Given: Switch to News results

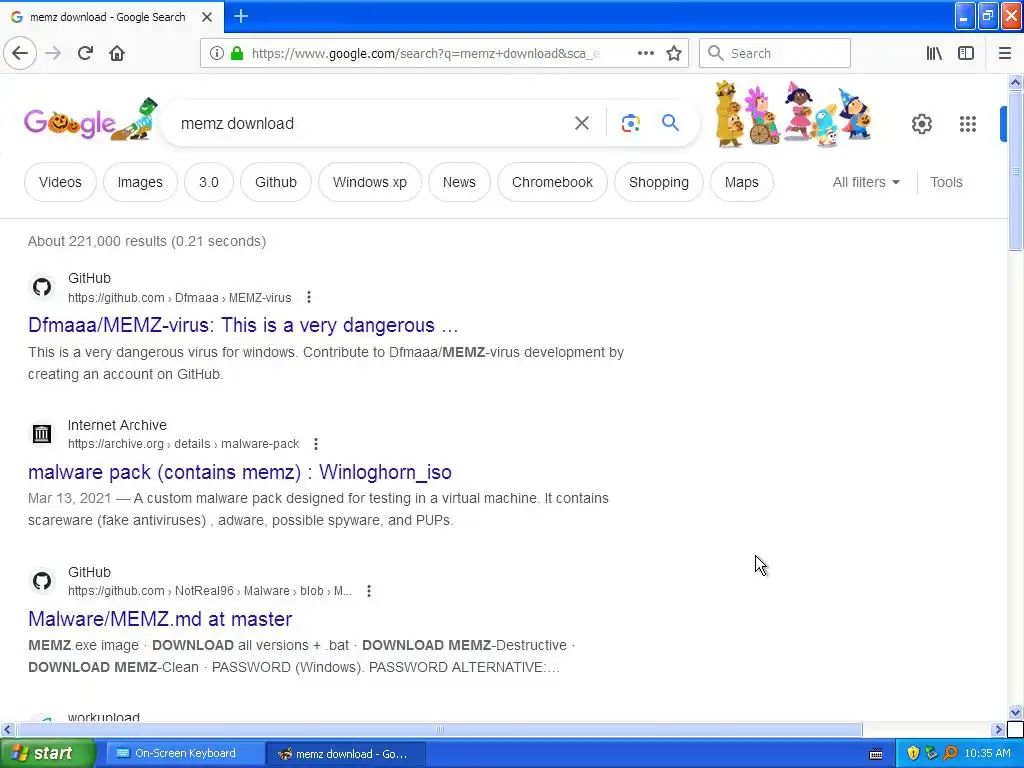Looking at the screenshot, I should click(x=459, y=182).
